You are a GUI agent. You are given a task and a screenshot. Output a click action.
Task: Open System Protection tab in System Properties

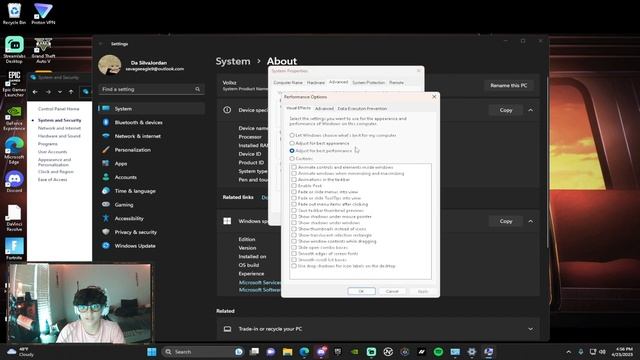[x=369, y=82]
